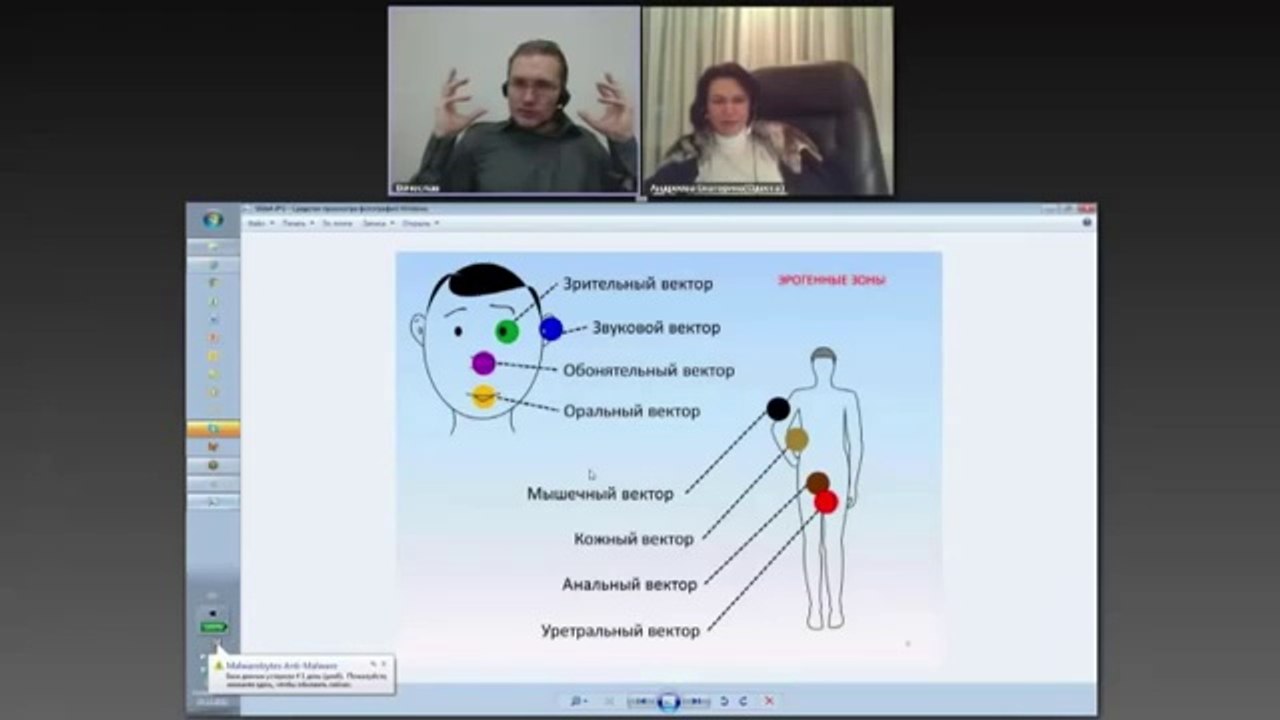1280x720 pixels.
Task: Click the text Звуковой вектор
Action: point(656,327)
